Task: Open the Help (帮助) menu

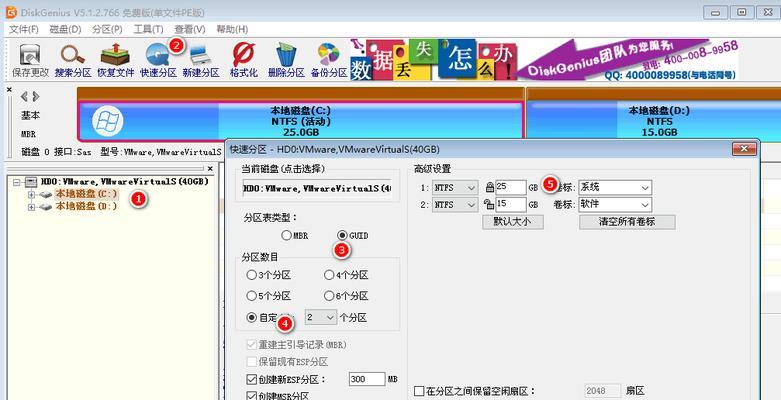Action: coord(232,29)
